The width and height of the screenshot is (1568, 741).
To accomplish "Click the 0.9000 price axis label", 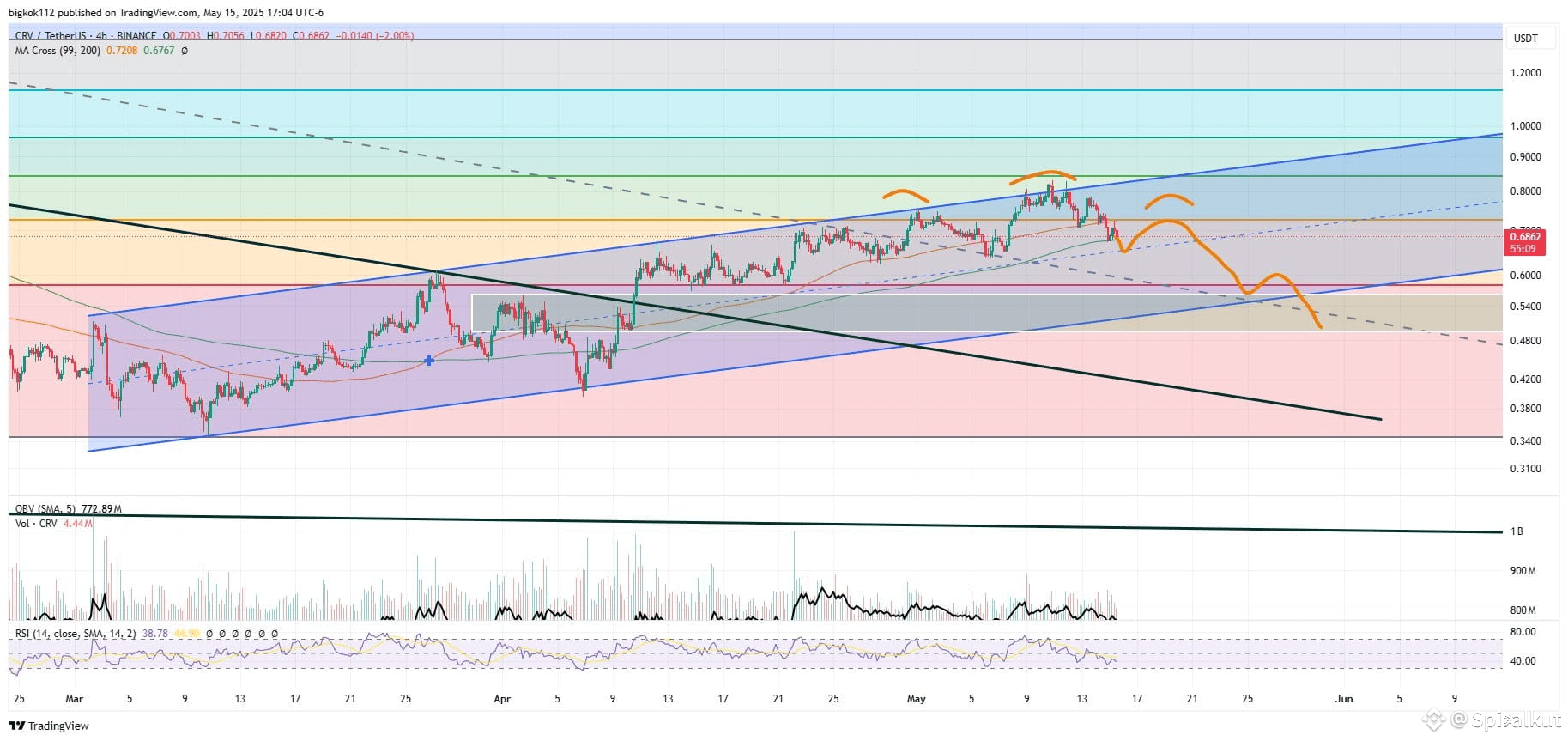I will (x=1526, y=157).
